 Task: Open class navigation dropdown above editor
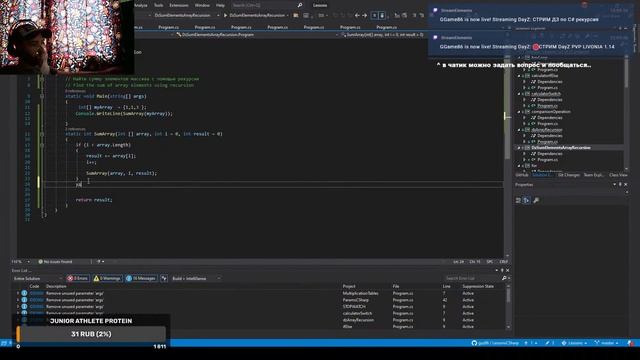click(x=256, y=35)
